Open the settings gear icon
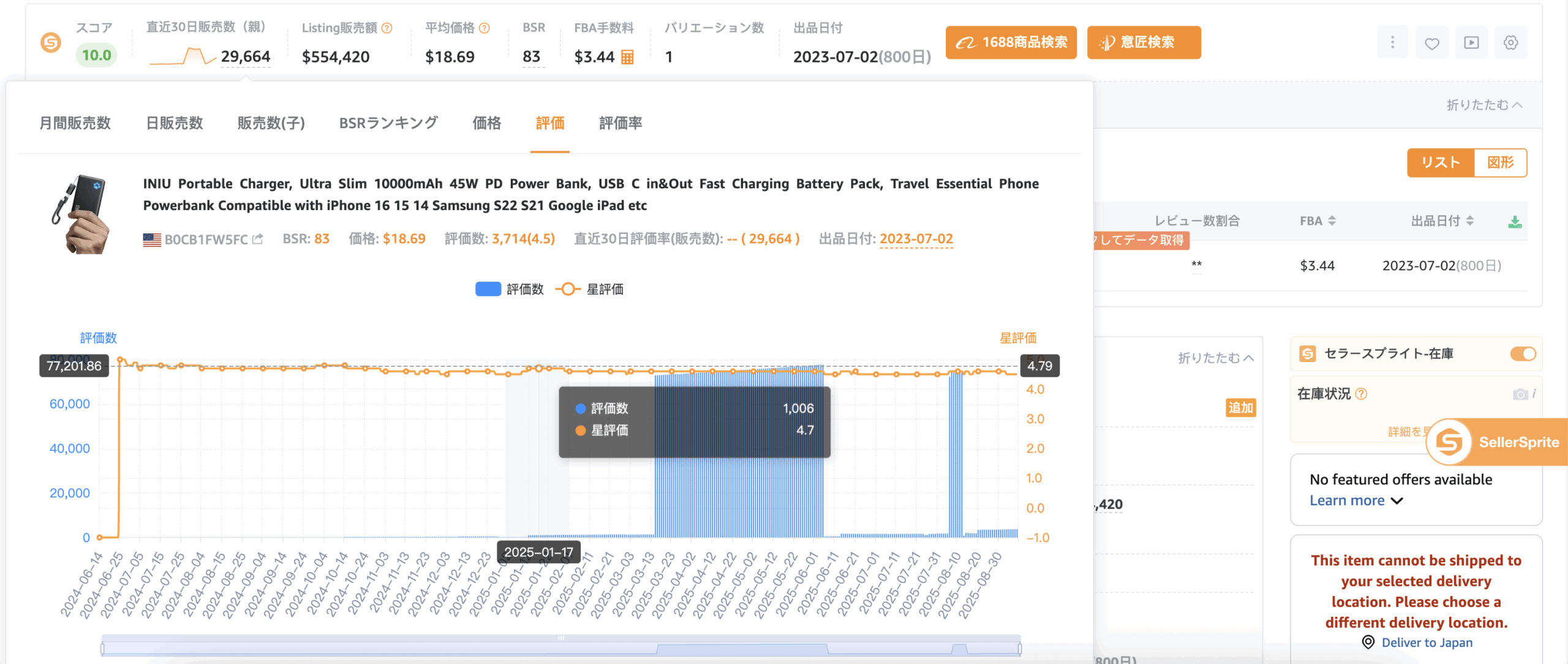Screen dimensions: 1568x664 1510,43
